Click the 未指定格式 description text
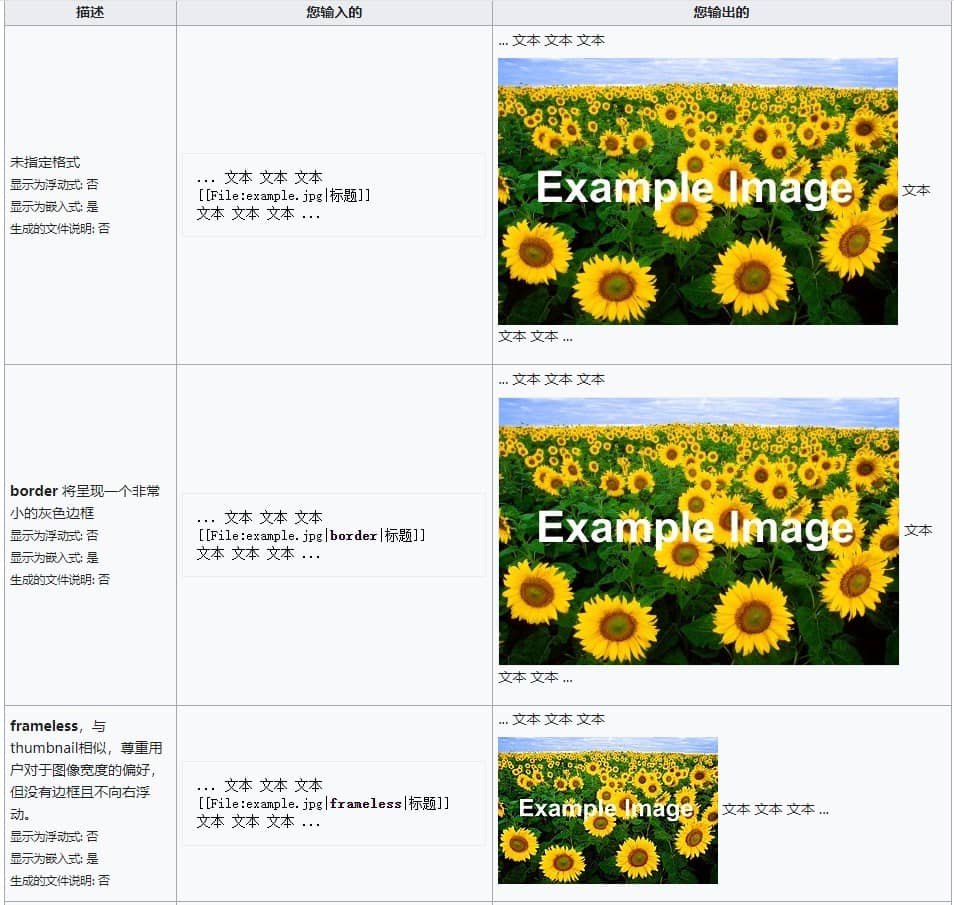This screenshot has width=954, height=905. click(45, 162)
